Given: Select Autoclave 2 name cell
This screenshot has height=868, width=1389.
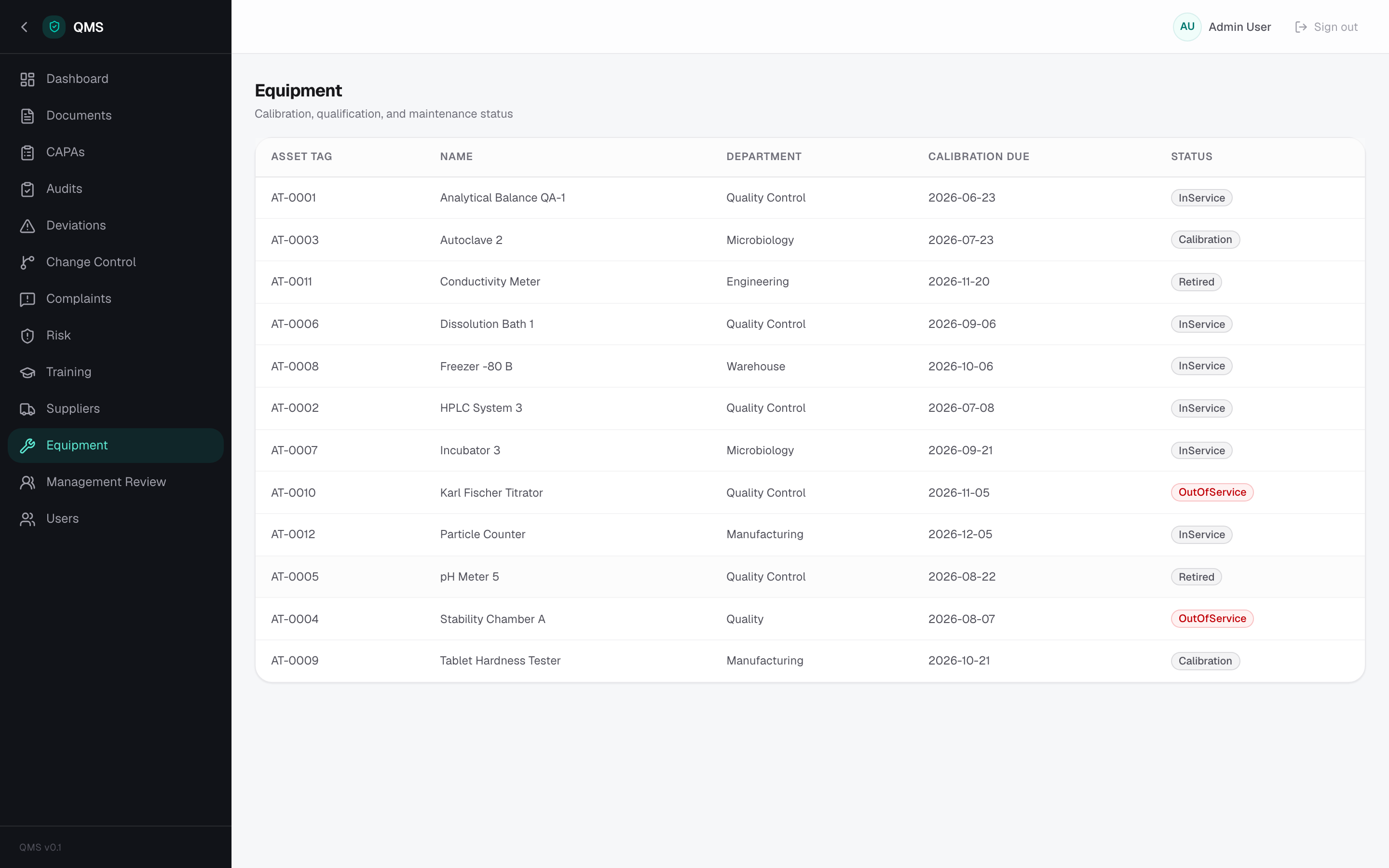Looking at the screenshot, I should (471, 240).
